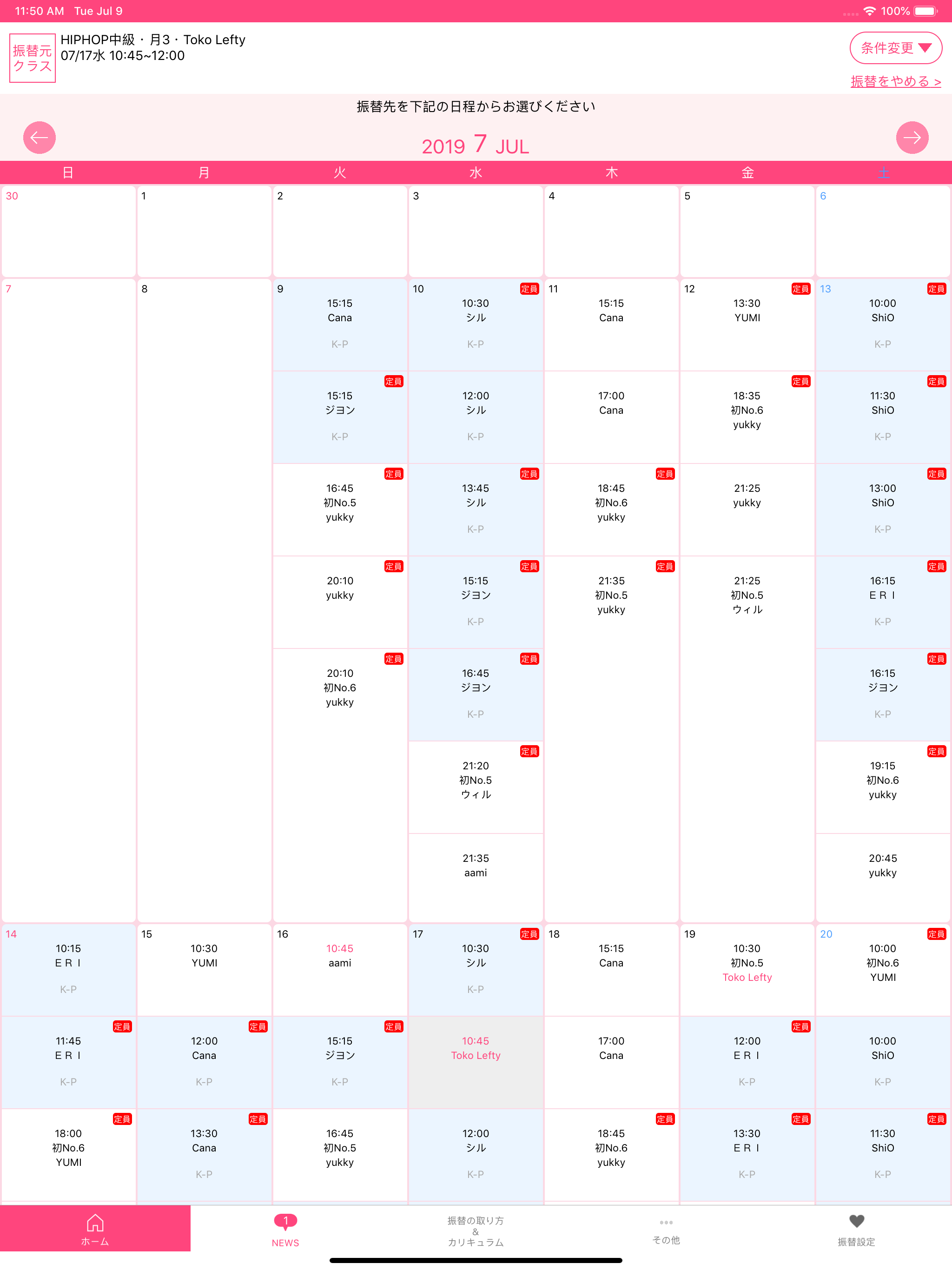Image resolution: width=952 pixels, height=1270 pixels.
Task: Select the July 17 10:45 Toko Lefty class
Action: point(476,1062)
